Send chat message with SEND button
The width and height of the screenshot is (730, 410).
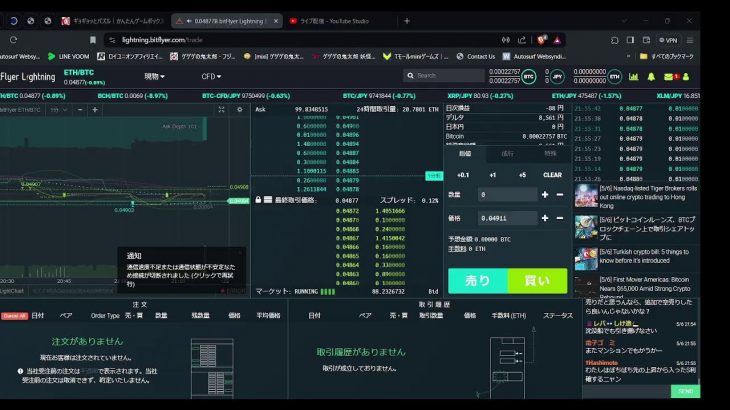tap(685, 391)
